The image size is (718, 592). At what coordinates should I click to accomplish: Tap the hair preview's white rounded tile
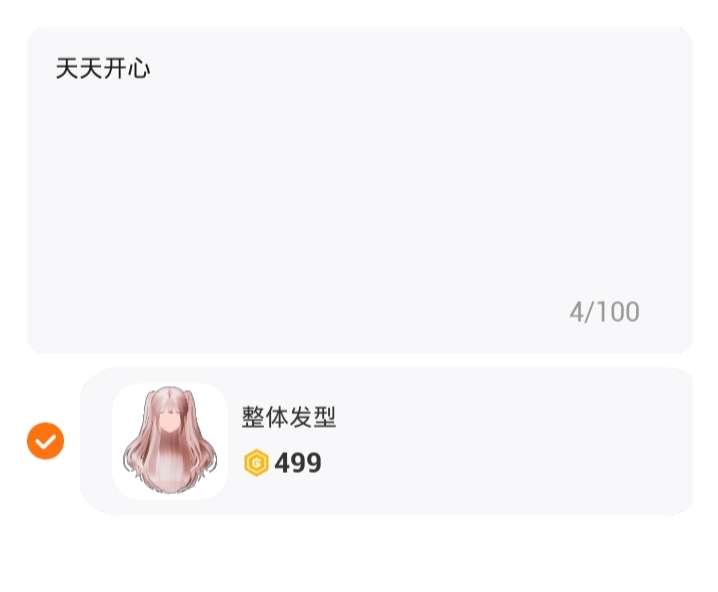click(x=170, y=441)
